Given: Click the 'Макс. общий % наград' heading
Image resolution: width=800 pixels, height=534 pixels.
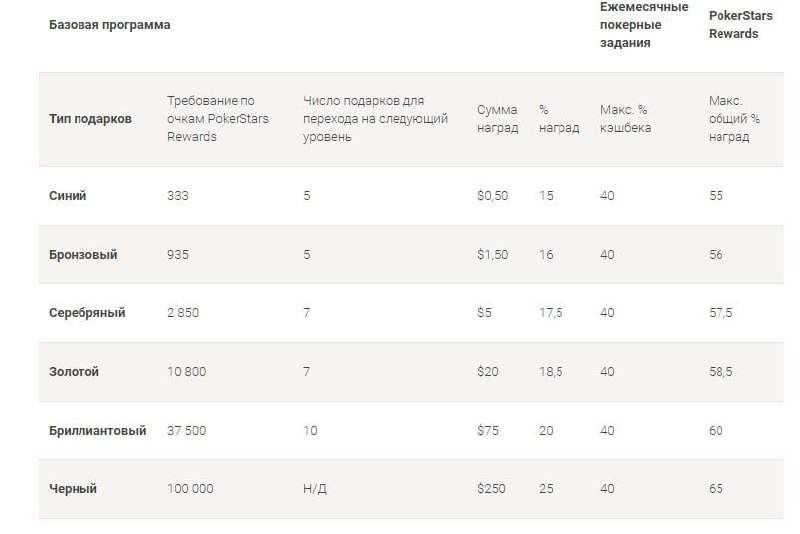Looking at the screenshot, I should click(x=734, y=118).
